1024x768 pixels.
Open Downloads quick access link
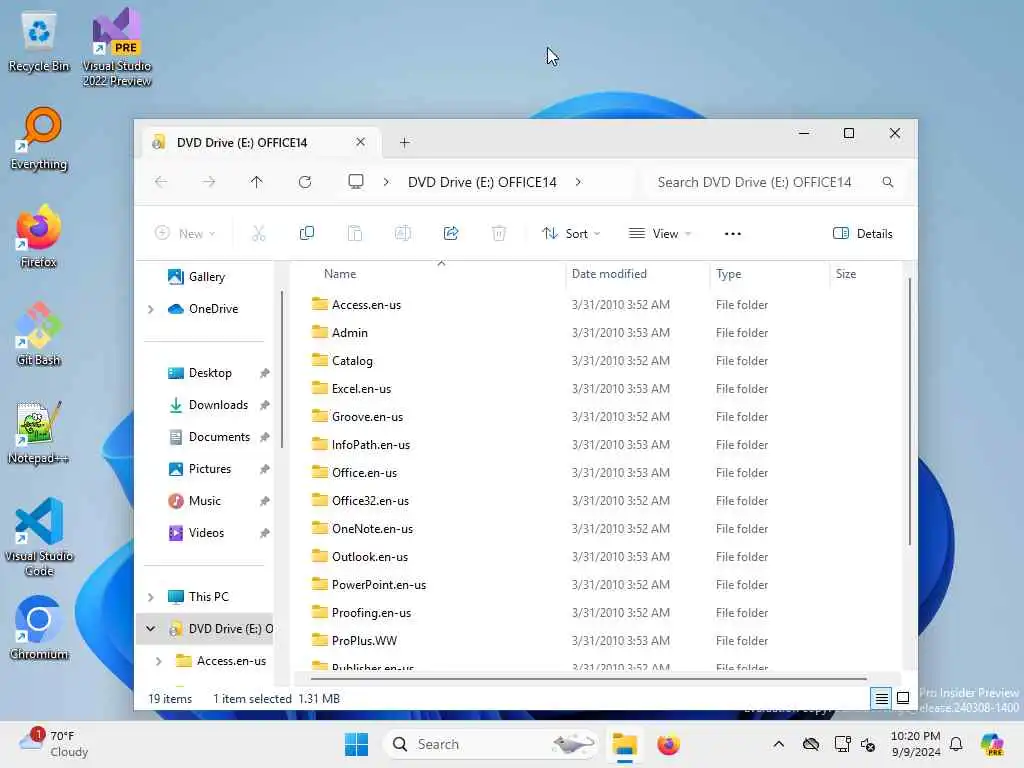[x=218, y=405]
